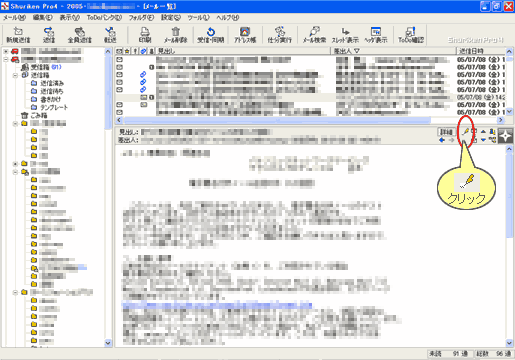Click the circled pen icon in preview header
Image resolution: width=515 pixels, height=360 pixels.
tap(466, 132)
